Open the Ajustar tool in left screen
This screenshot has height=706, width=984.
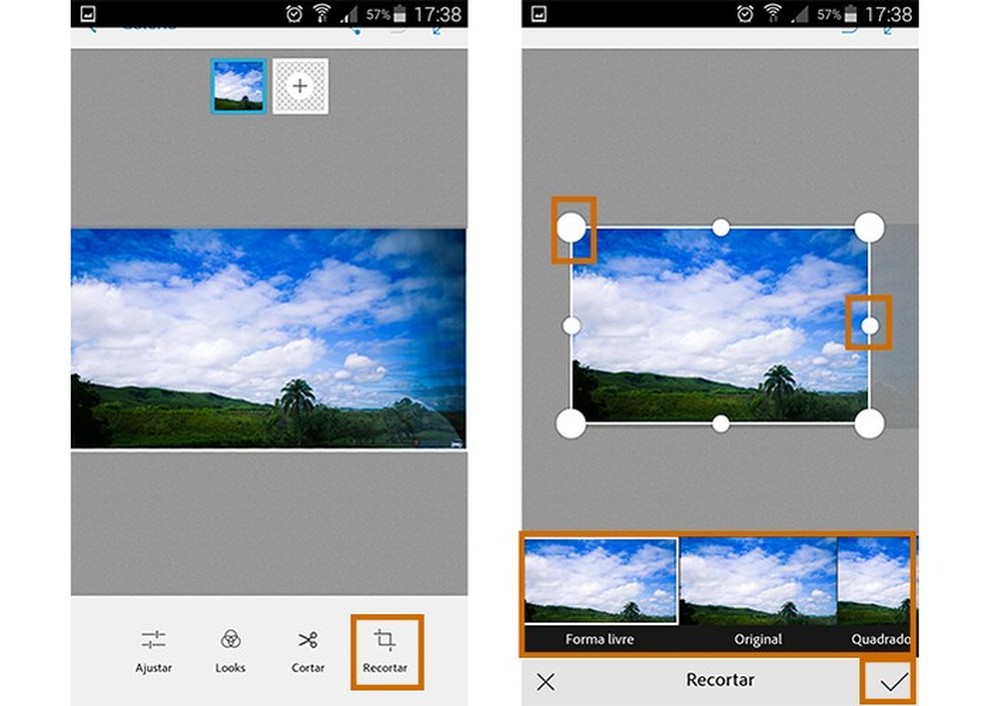click(x=153, y=651)
